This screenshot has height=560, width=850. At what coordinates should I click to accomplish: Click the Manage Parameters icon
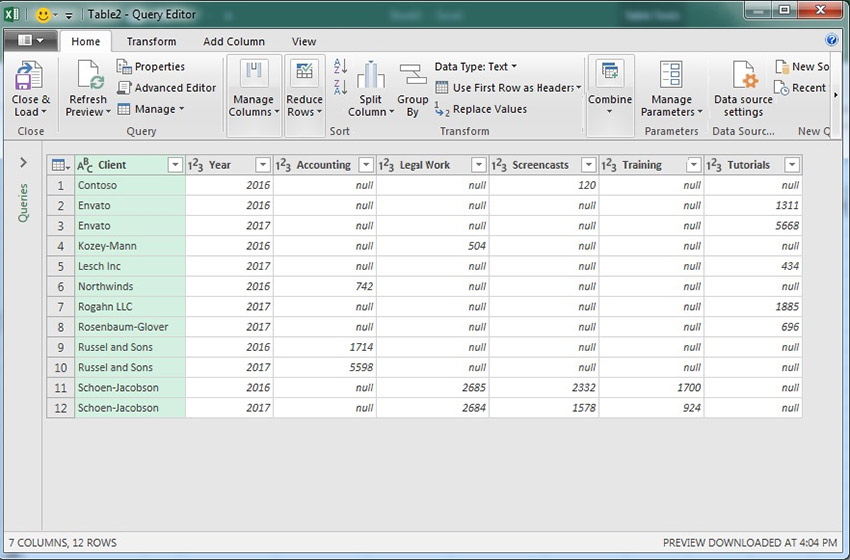[671, 74]
